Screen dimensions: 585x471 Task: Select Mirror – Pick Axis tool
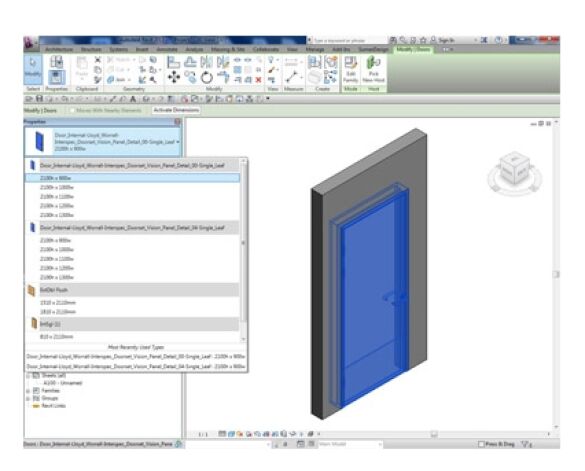tap(206, 62)
